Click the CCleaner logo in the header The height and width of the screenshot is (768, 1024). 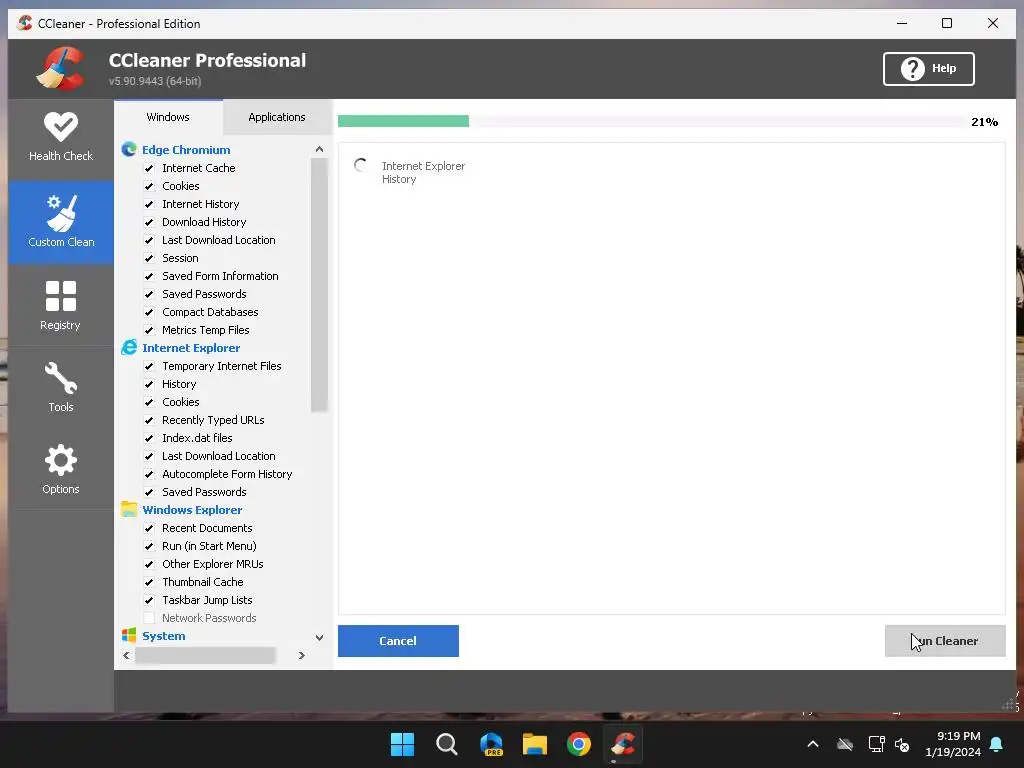61,69
